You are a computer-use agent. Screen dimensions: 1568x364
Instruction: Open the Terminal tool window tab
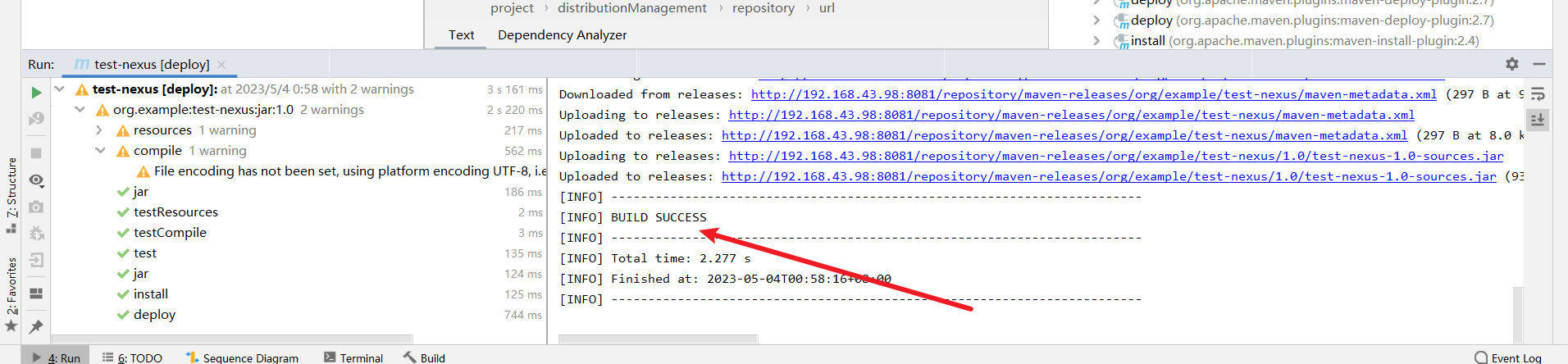click(x=353, y=357)
